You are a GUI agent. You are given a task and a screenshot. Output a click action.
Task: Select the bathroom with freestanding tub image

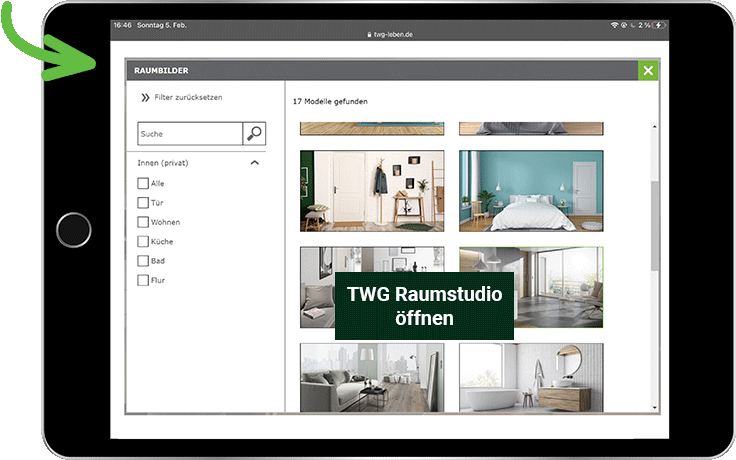point(531,377)
